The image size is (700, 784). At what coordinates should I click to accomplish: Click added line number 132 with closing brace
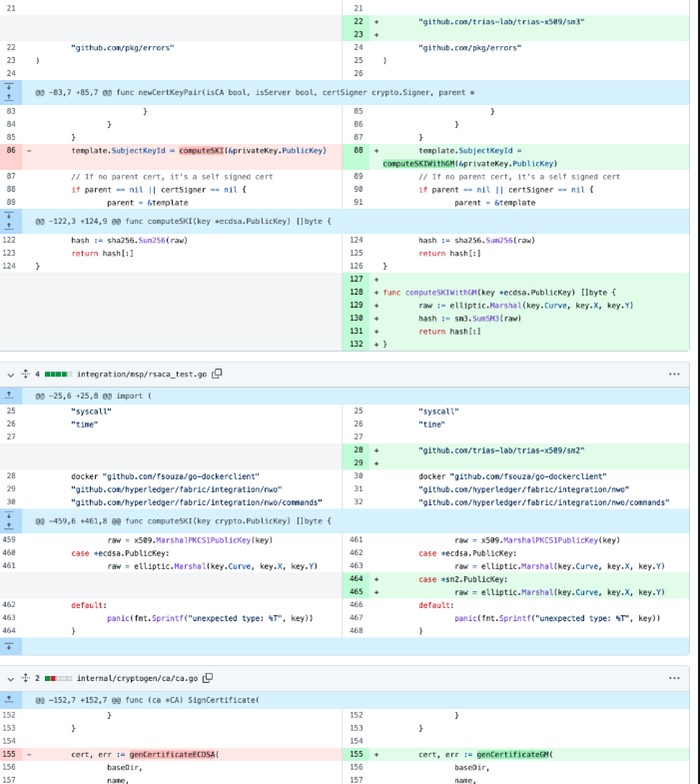point(356,344)
